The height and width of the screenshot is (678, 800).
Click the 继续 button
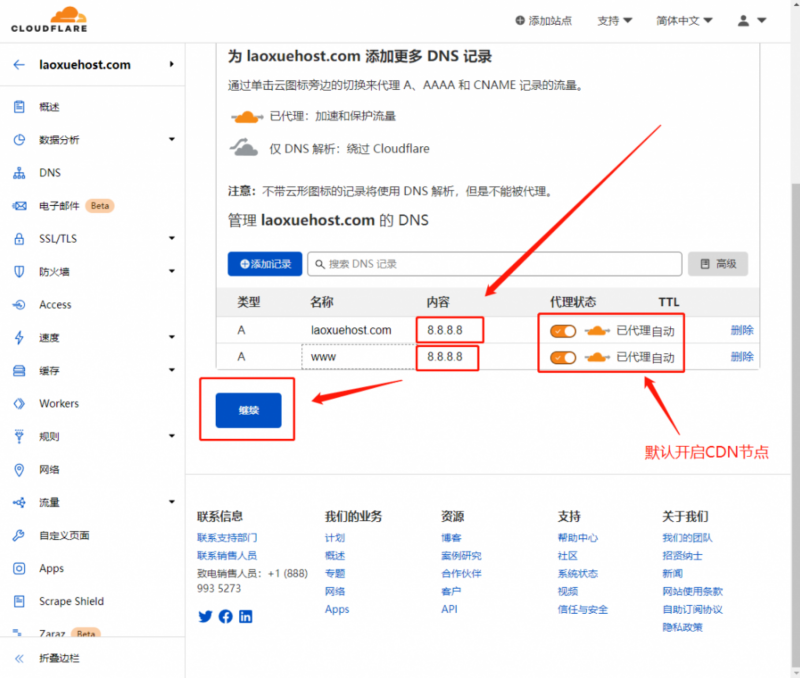(x=247, y=408)
